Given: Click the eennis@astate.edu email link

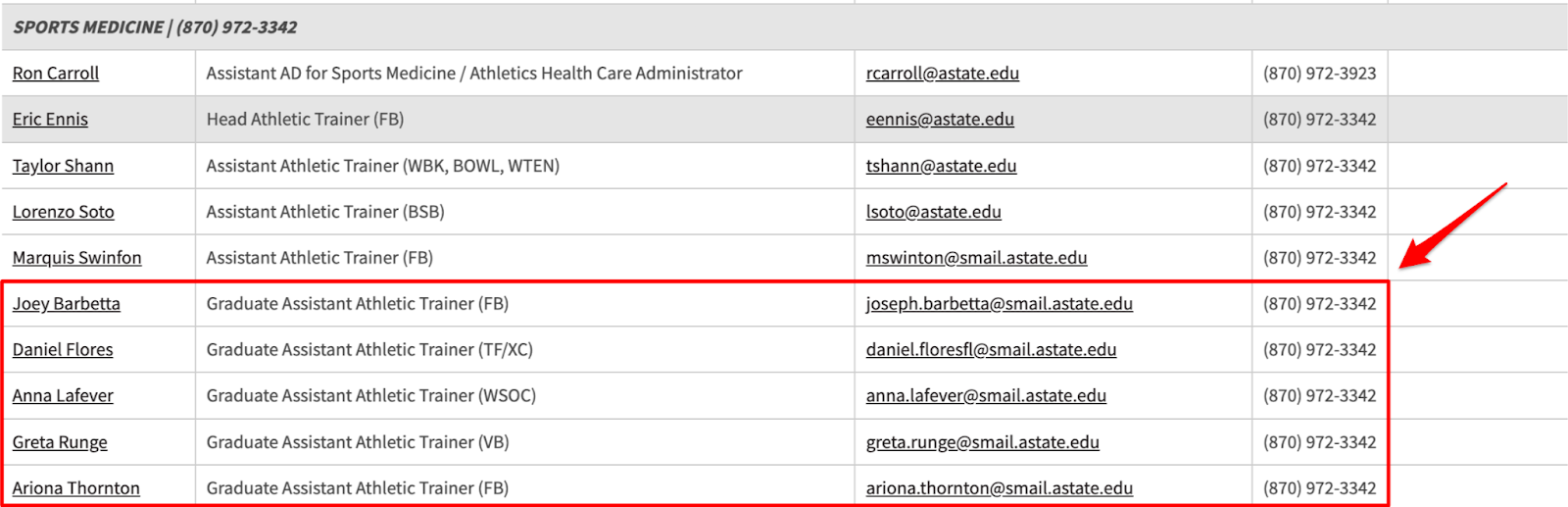Looking at the screenshot, I should point(940,120).
